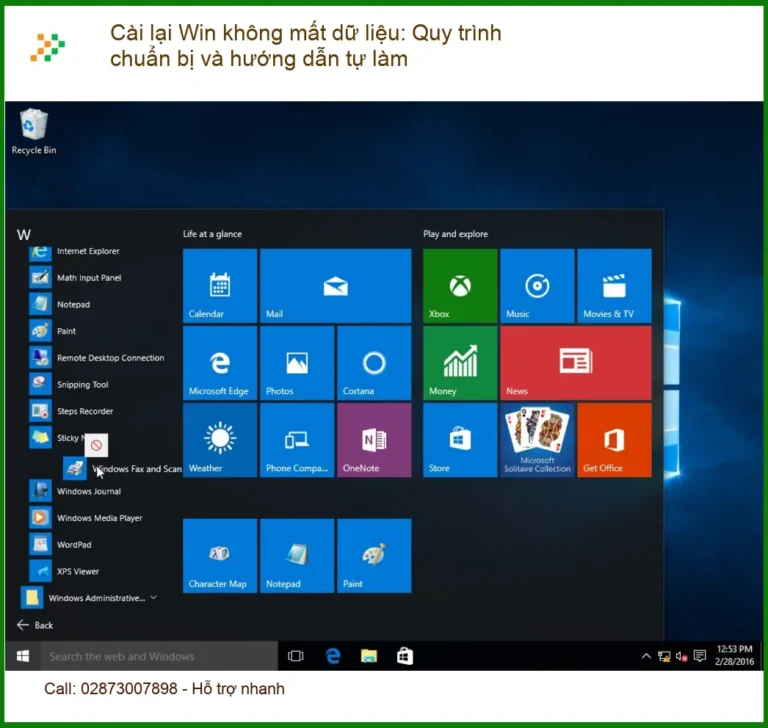This screenshot has height=728, width=768.
Task: Open File Explorer from the taskbar
Action: tap(369, 656)
